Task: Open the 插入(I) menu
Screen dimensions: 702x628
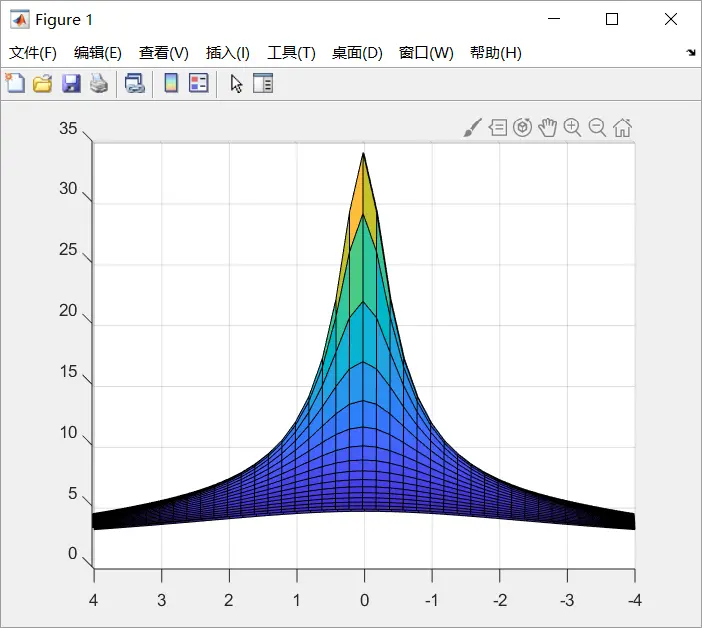Action: tap(228, 53)
